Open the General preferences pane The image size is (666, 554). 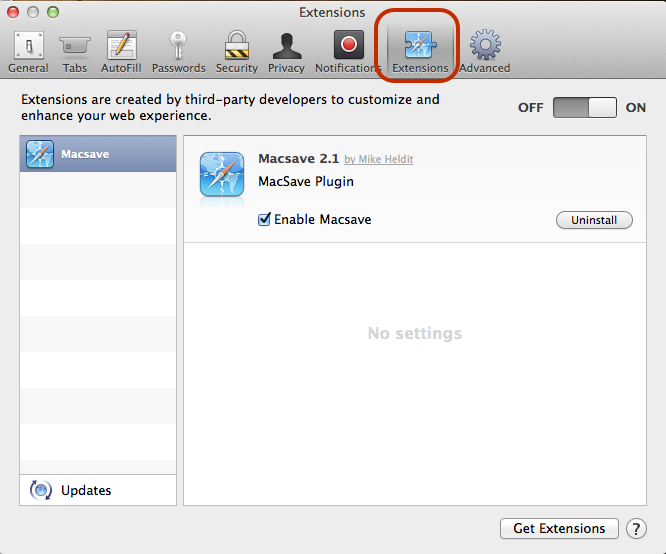point(28,52)
